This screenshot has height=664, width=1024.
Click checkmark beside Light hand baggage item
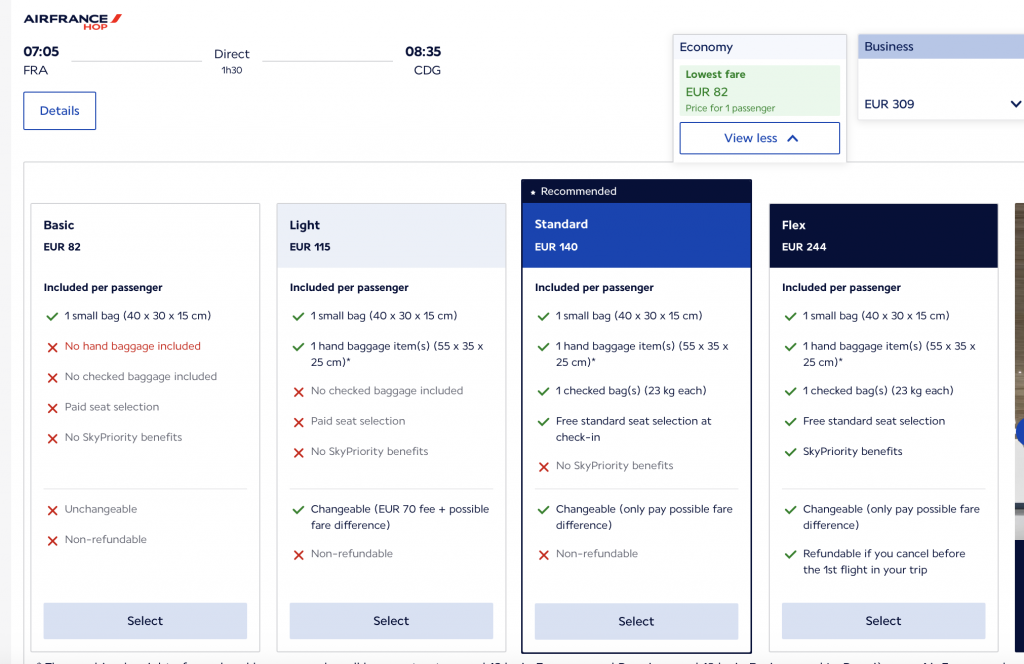tap(298, 347)
